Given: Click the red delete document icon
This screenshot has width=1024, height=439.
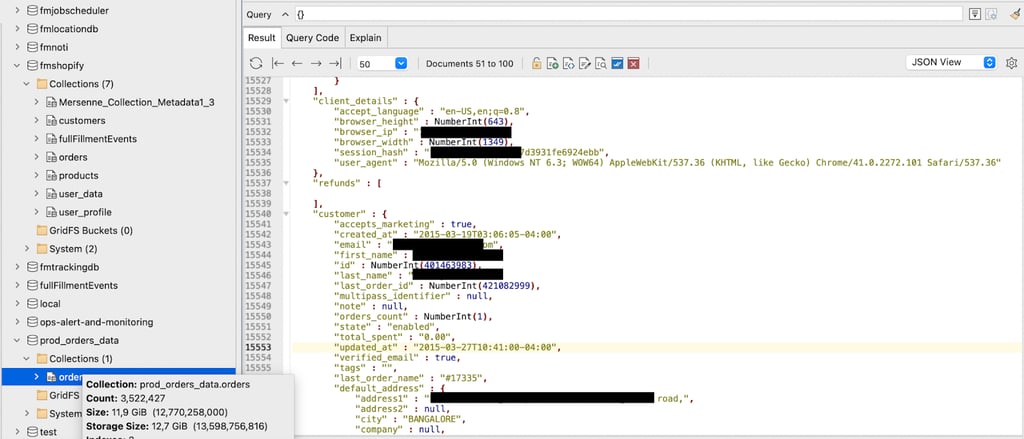Looking at the screenshot, I should coord(633,63).
